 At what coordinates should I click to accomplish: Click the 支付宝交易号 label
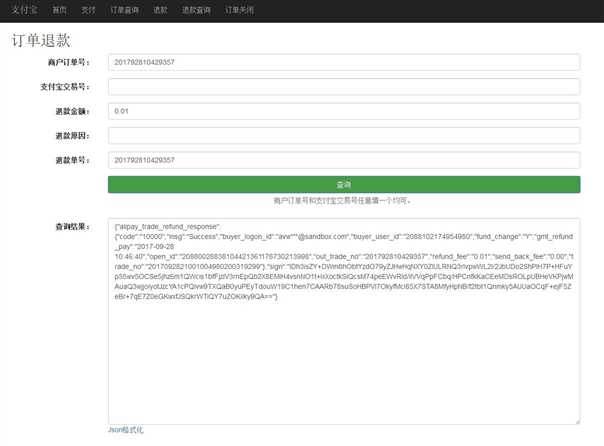click(x=65, y=87)
